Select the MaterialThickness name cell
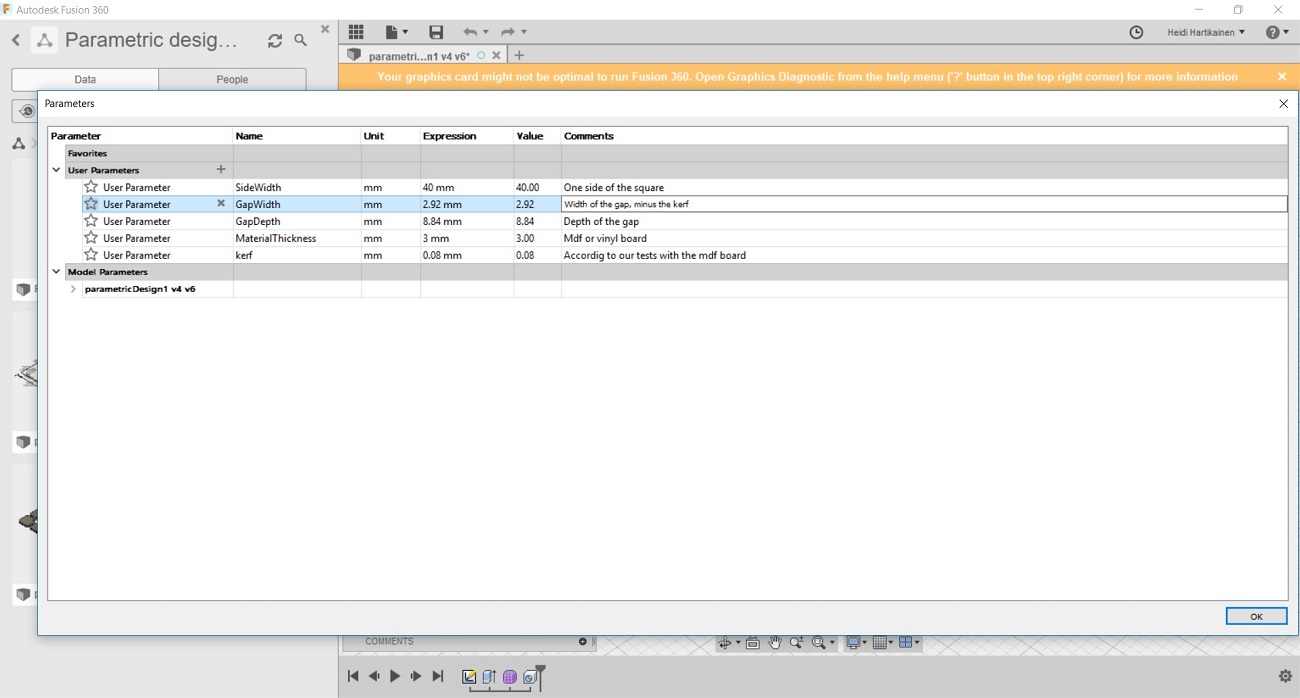1300x698 pixels. (297, 238)
